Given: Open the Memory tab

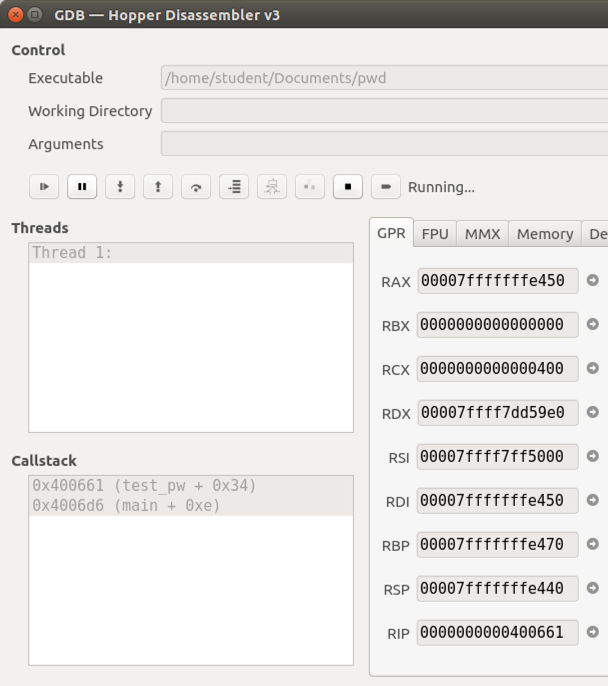Looking at the screenshot, I should (x=544, y=234).
